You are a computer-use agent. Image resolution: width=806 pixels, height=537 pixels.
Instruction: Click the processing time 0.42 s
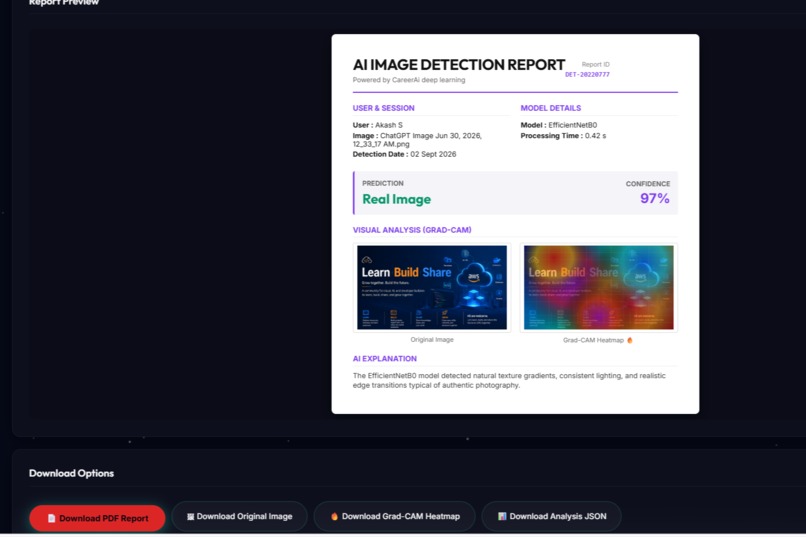(x=595, y=136)
